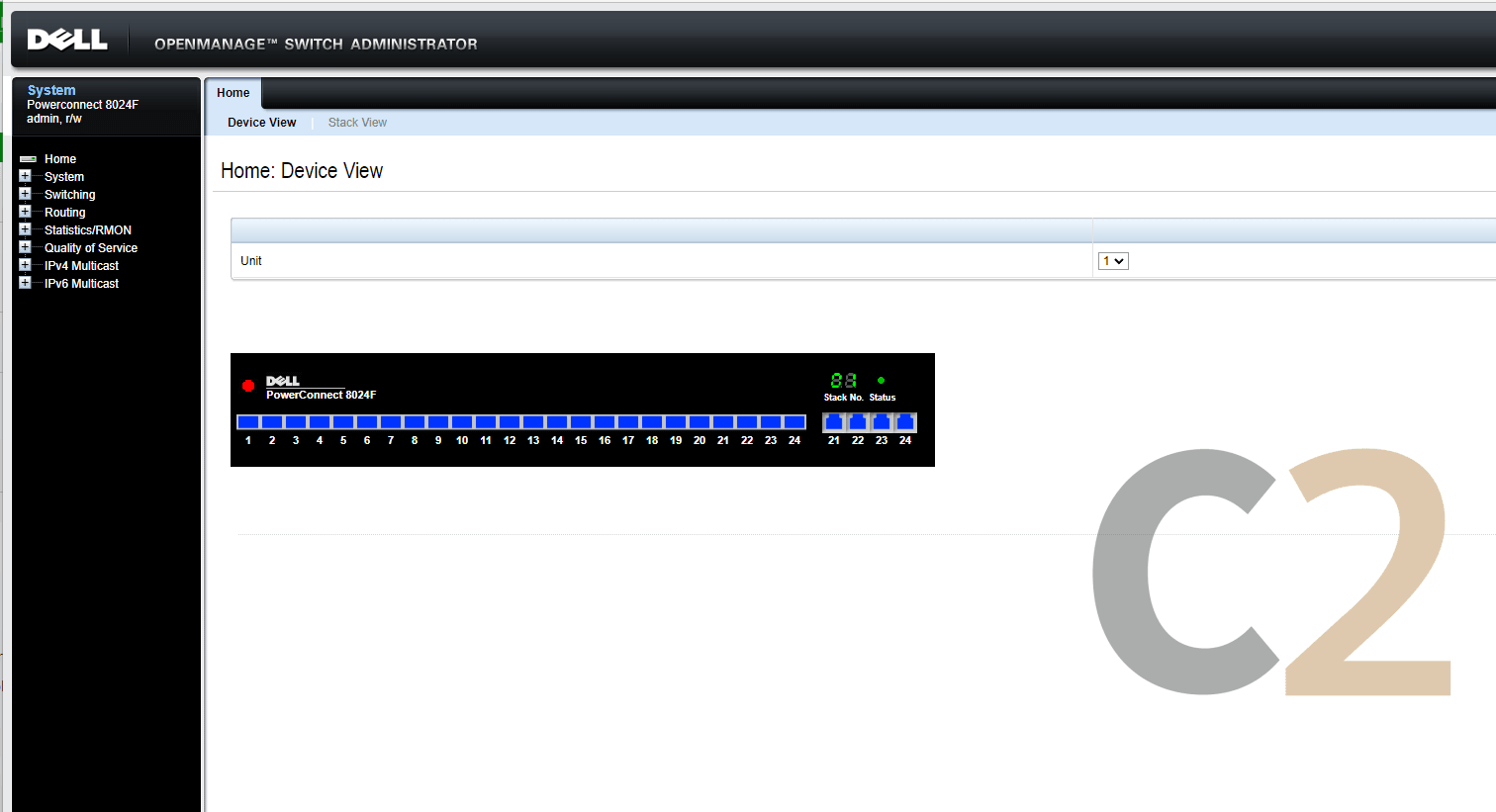
Task: Click SFP+ port 11 on the switch
Action: (x=486, y=422)
